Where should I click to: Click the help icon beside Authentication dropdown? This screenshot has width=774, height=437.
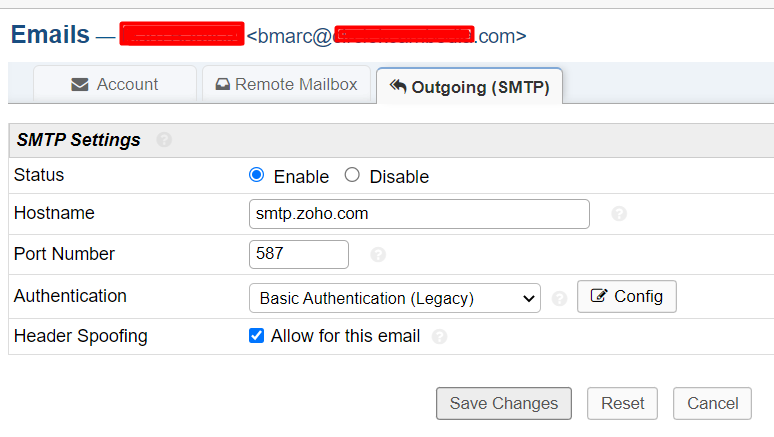[x=559, y=298]
